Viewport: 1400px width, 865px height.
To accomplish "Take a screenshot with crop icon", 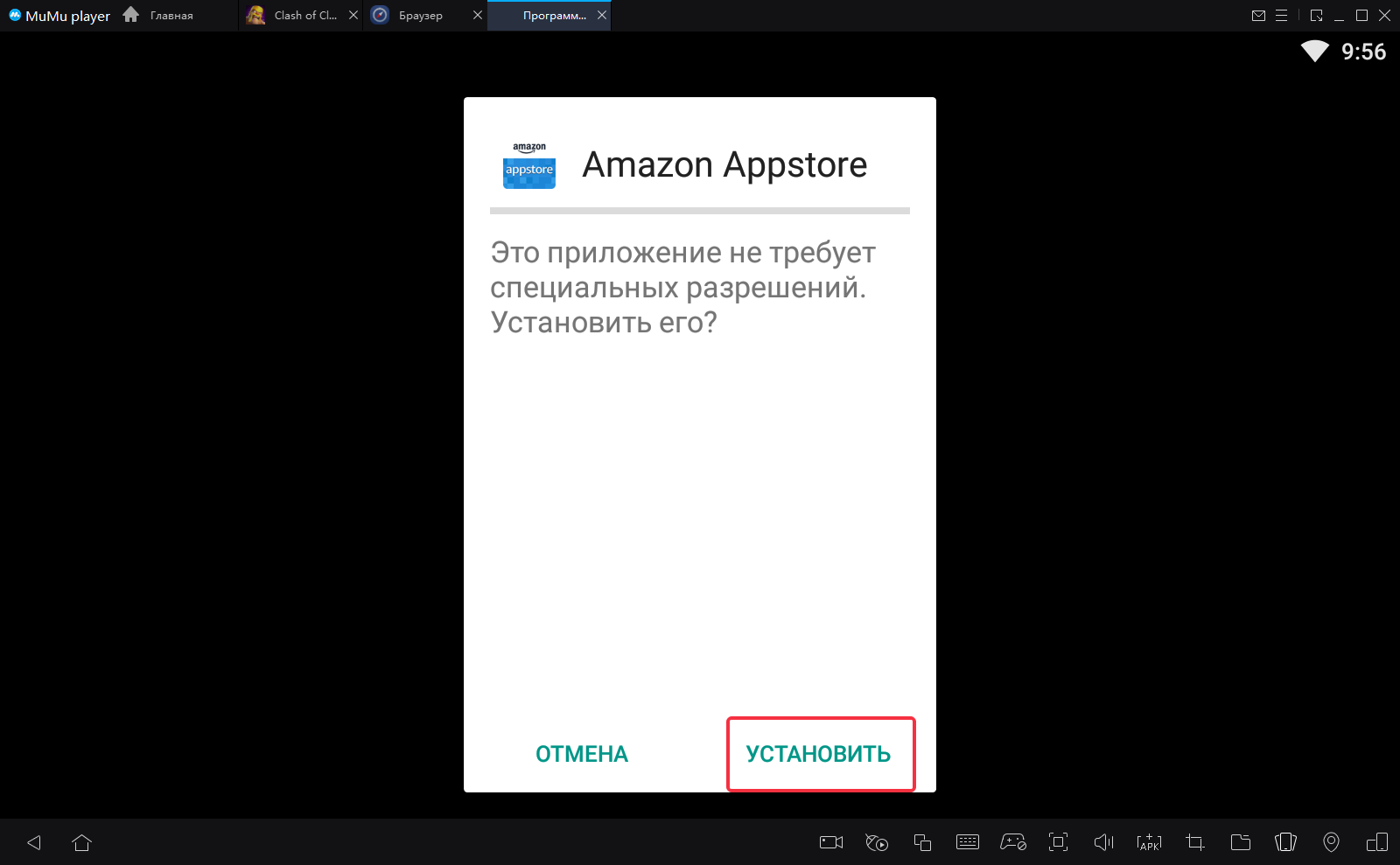I will (x=1195, y=842).
